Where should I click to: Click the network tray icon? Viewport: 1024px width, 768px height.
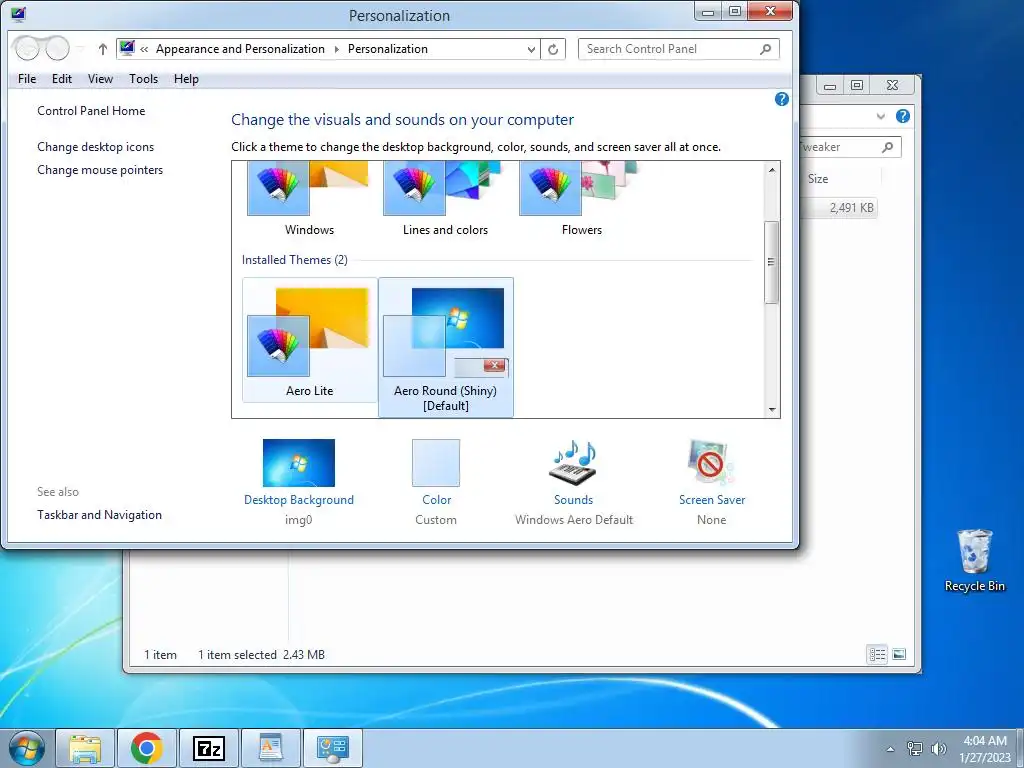(x=915, y=749)
